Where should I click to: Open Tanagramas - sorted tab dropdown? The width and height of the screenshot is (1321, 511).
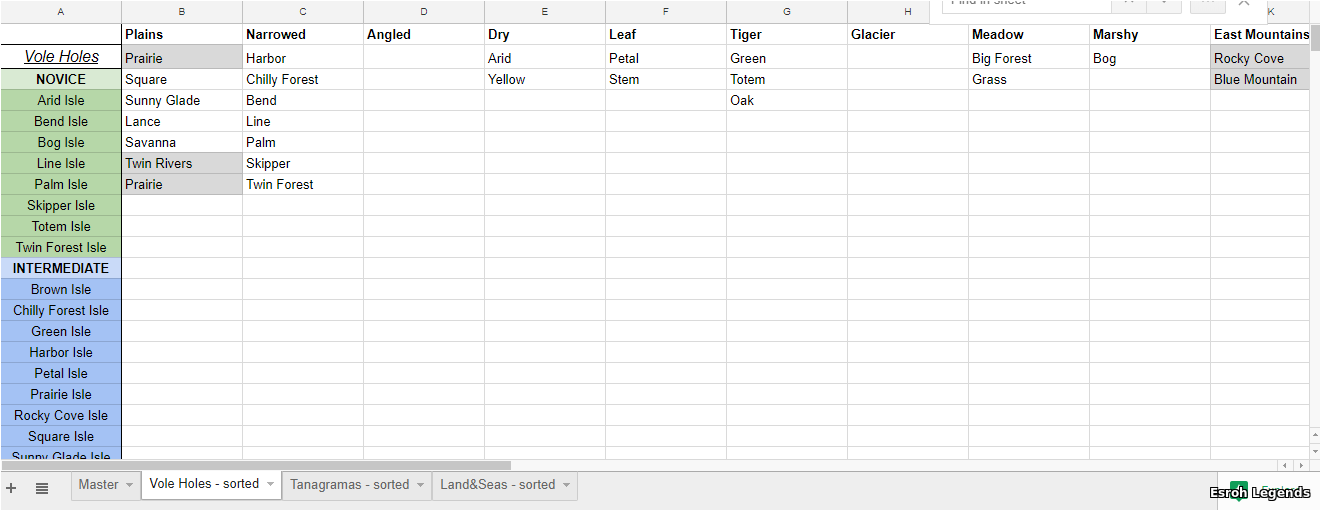(420, 485)
